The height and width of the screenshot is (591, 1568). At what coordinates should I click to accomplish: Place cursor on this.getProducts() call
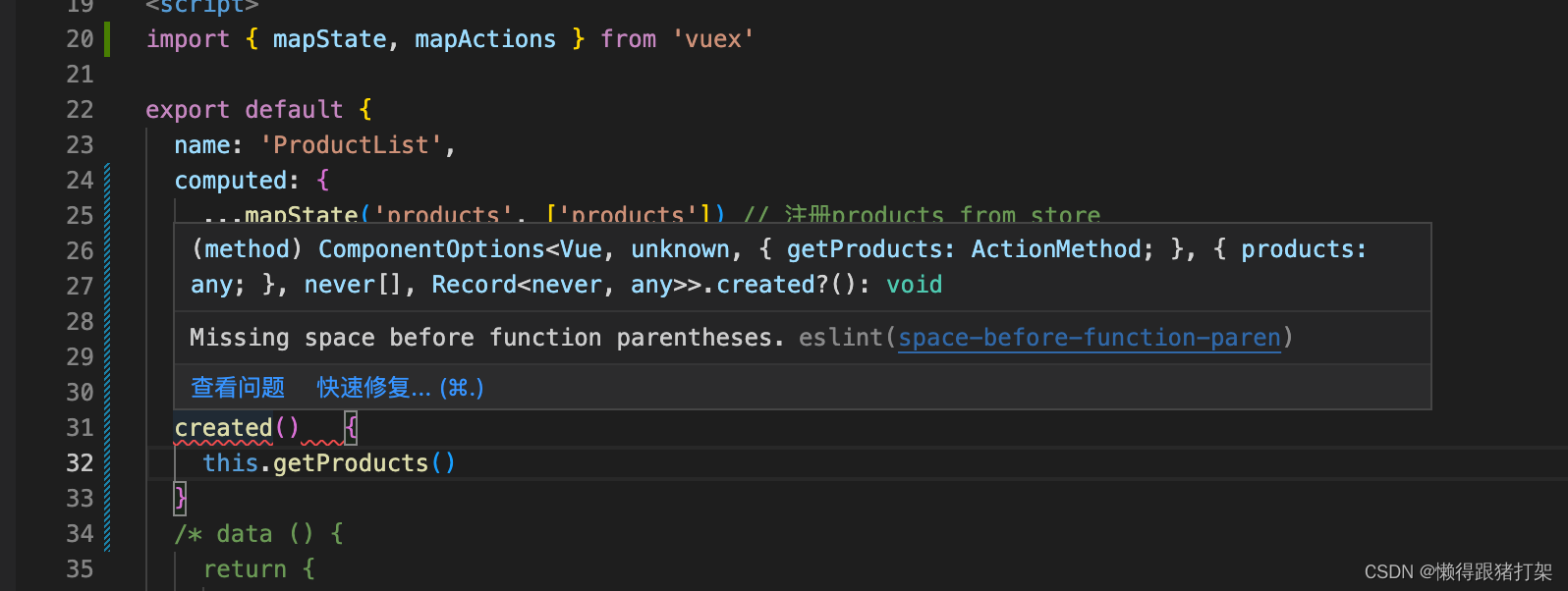click(x=329, y=462)
